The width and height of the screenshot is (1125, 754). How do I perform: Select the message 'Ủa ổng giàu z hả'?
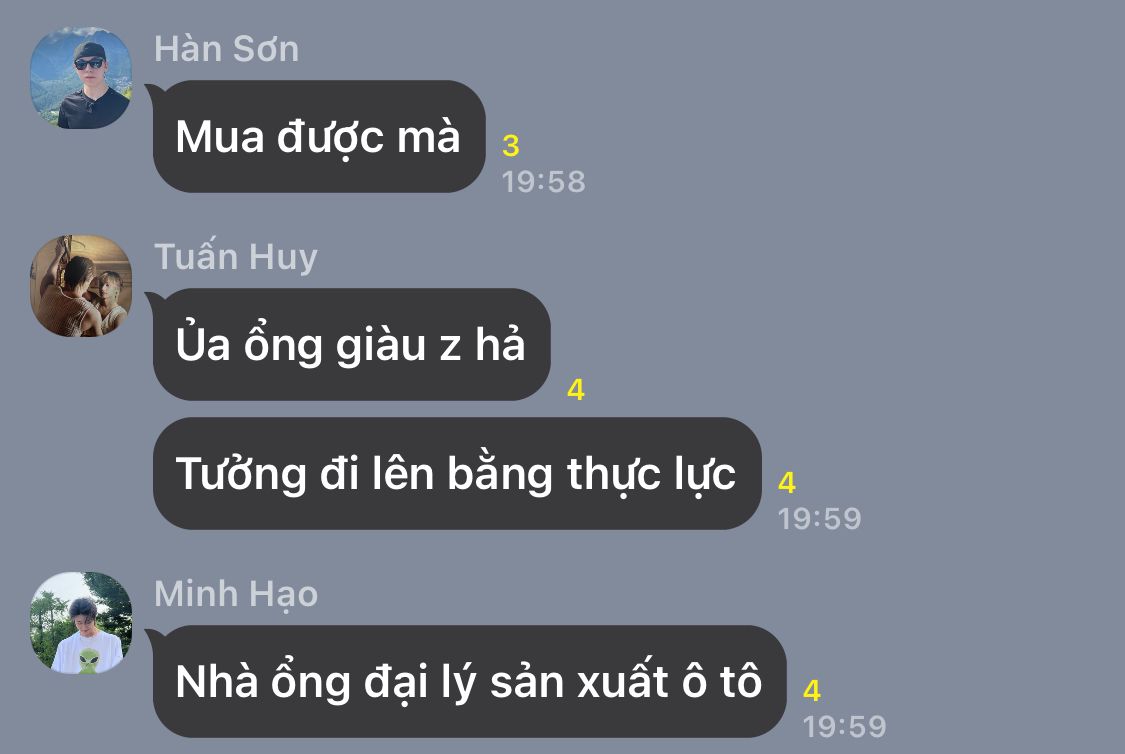point(352,344)
